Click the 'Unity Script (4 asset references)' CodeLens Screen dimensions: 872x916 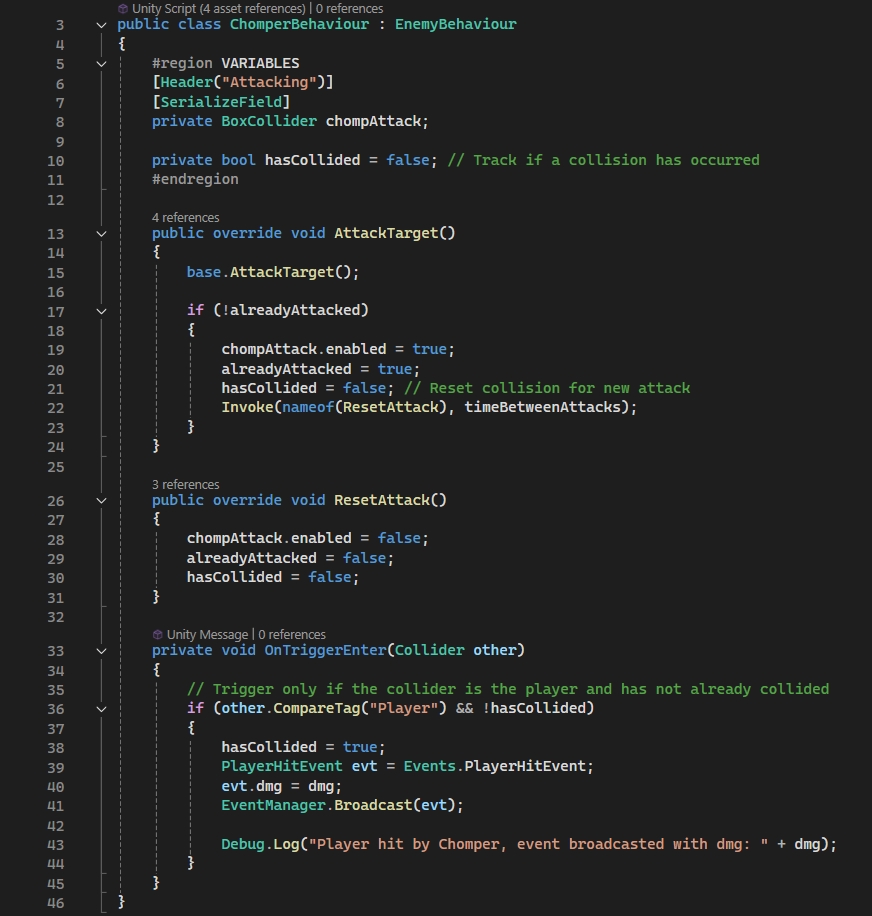(218, 9)
